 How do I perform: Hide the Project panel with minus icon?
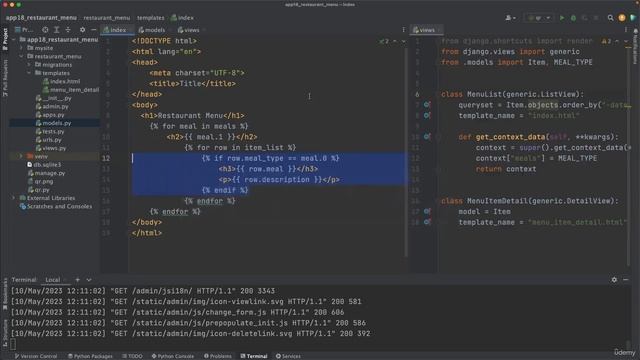93,30
